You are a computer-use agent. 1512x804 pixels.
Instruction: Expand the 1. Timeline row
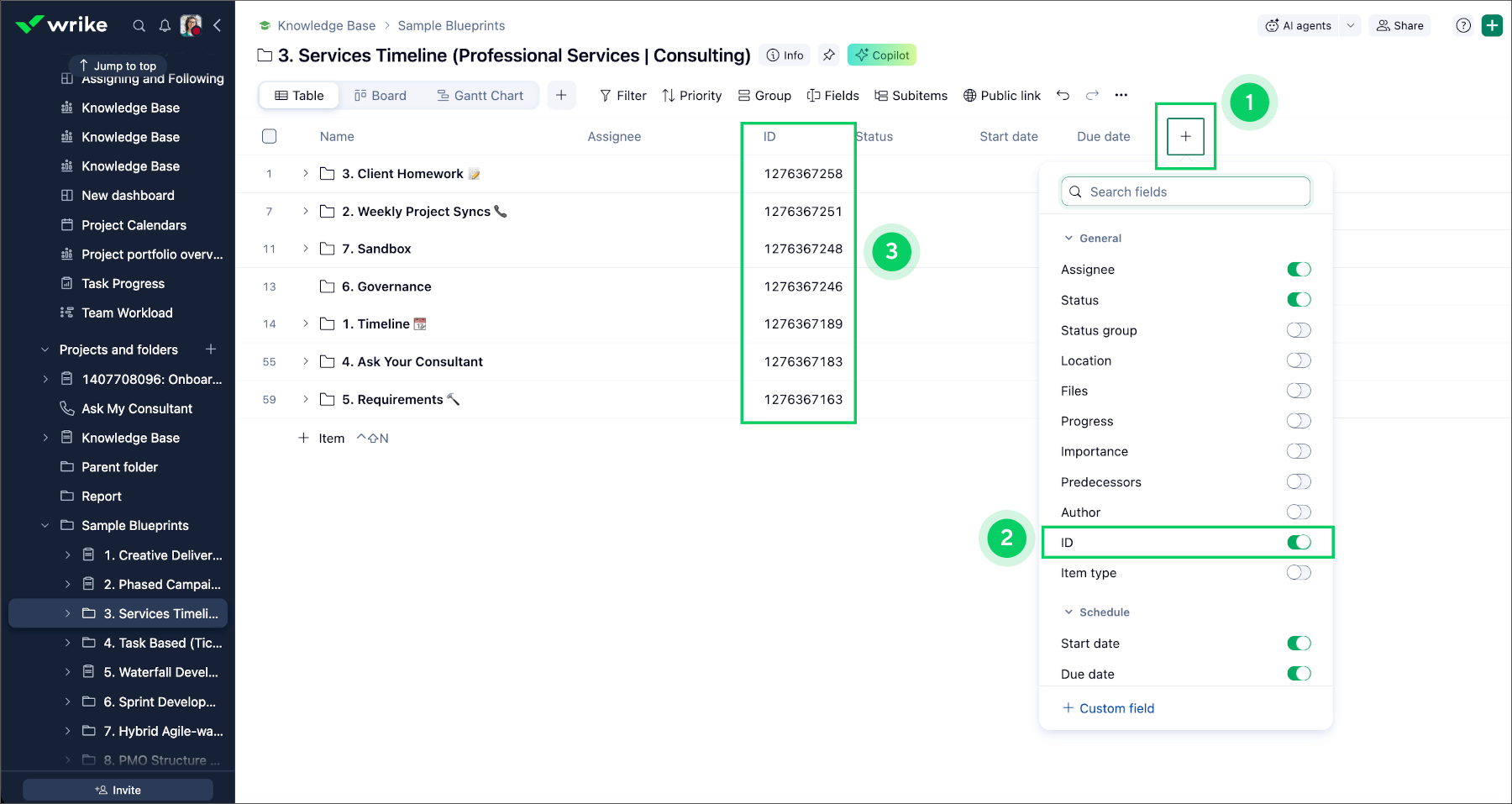click(306, 324)
